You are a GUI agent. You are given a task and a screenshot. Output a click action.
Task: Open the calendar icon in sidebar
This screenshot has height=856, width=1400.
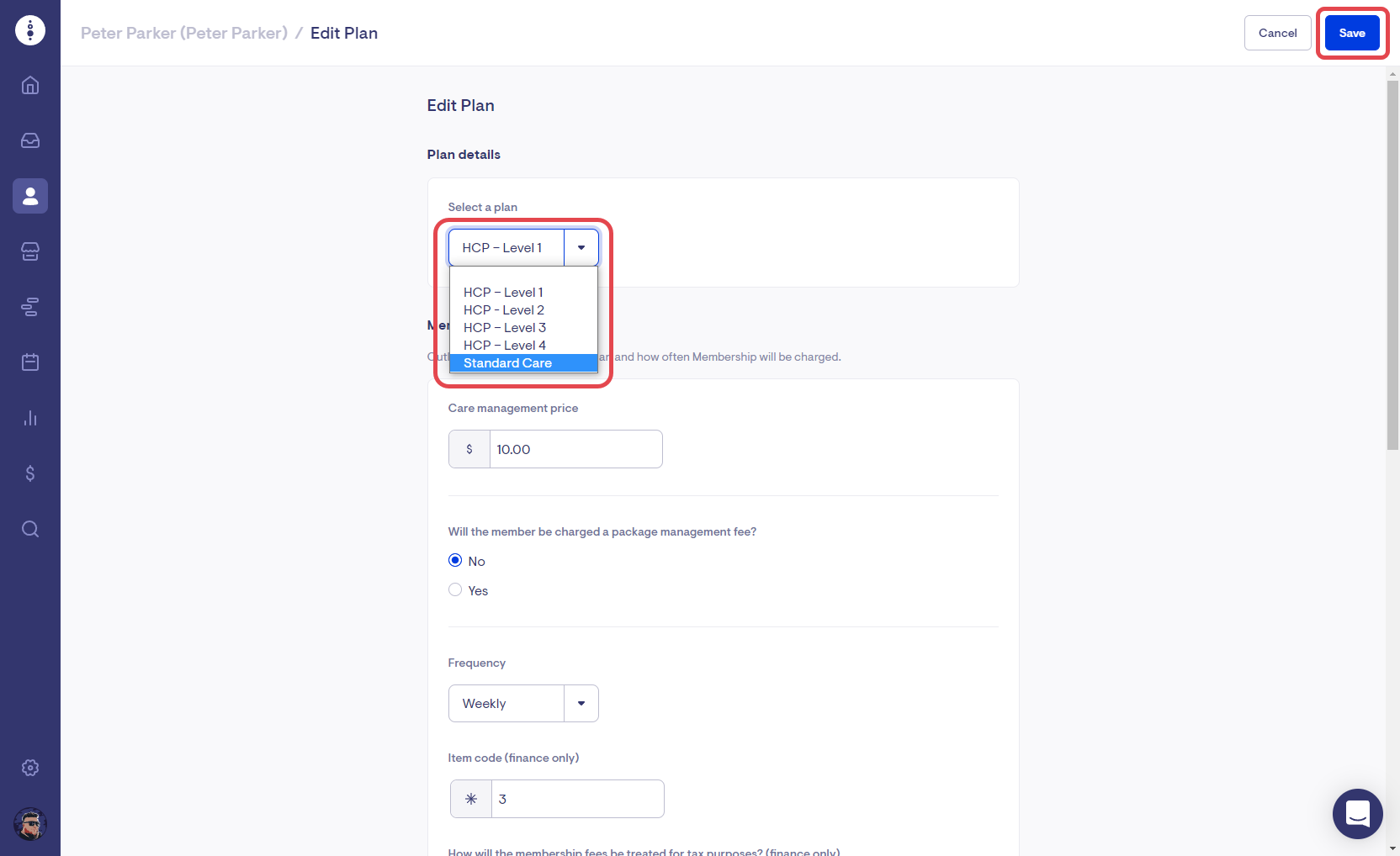click(30, 362)
